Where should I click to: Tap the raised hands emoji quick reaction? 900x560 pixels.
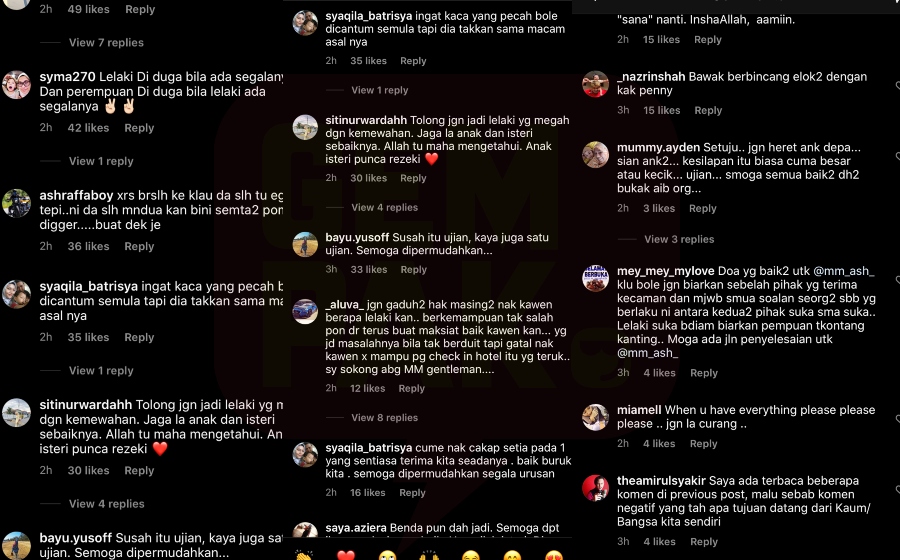pos(429,555)
